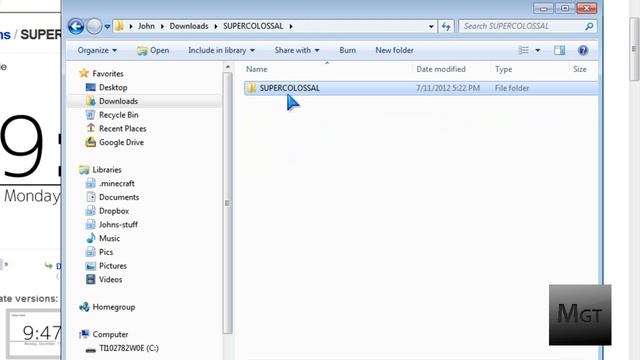Open Help with the question mark icon
This screenshot has width=640, height=360.
pyautogui.click(x=583, y=50)
